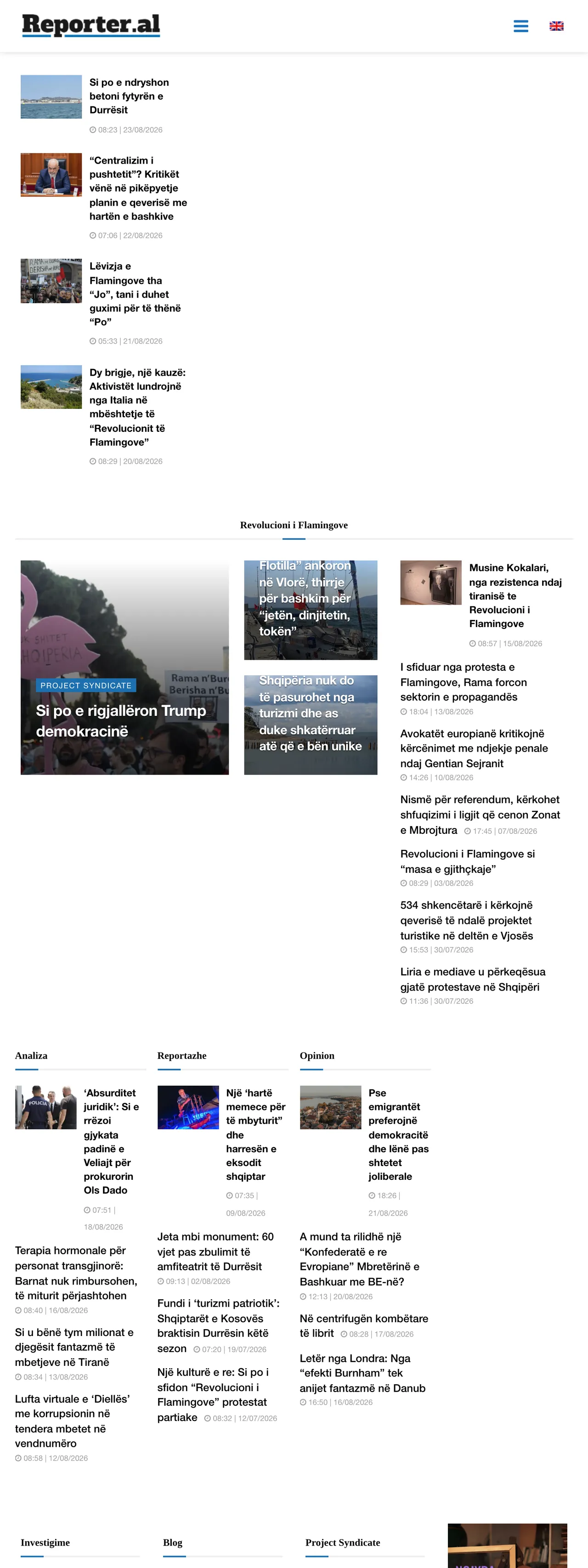Switch language via the UK flag icon
588x1568 pixels.
tap(556, 26)
